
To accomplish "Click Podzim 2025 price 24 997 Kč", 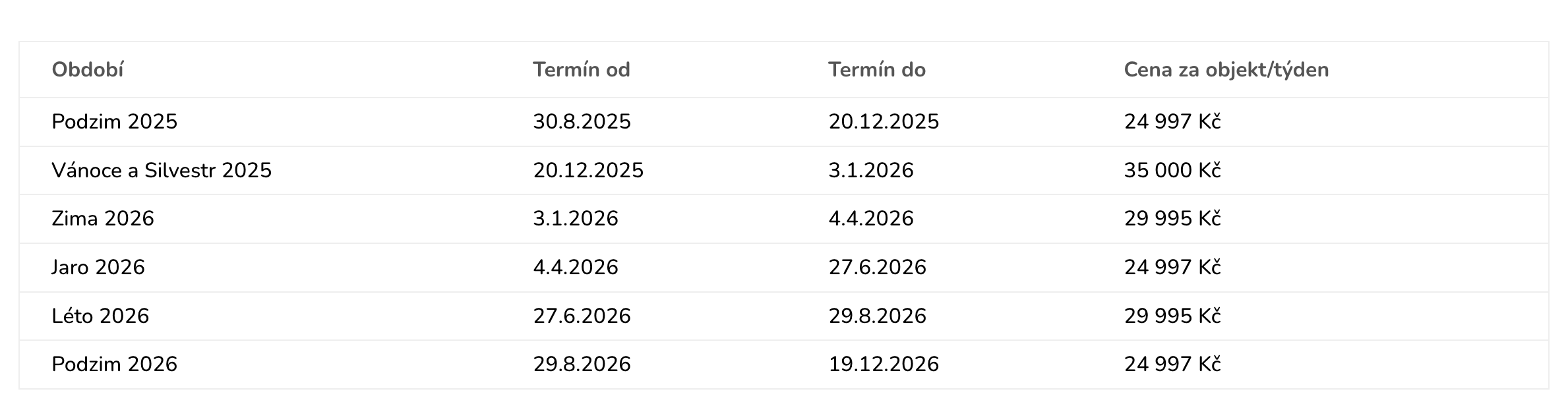I will click(1172, 122).
